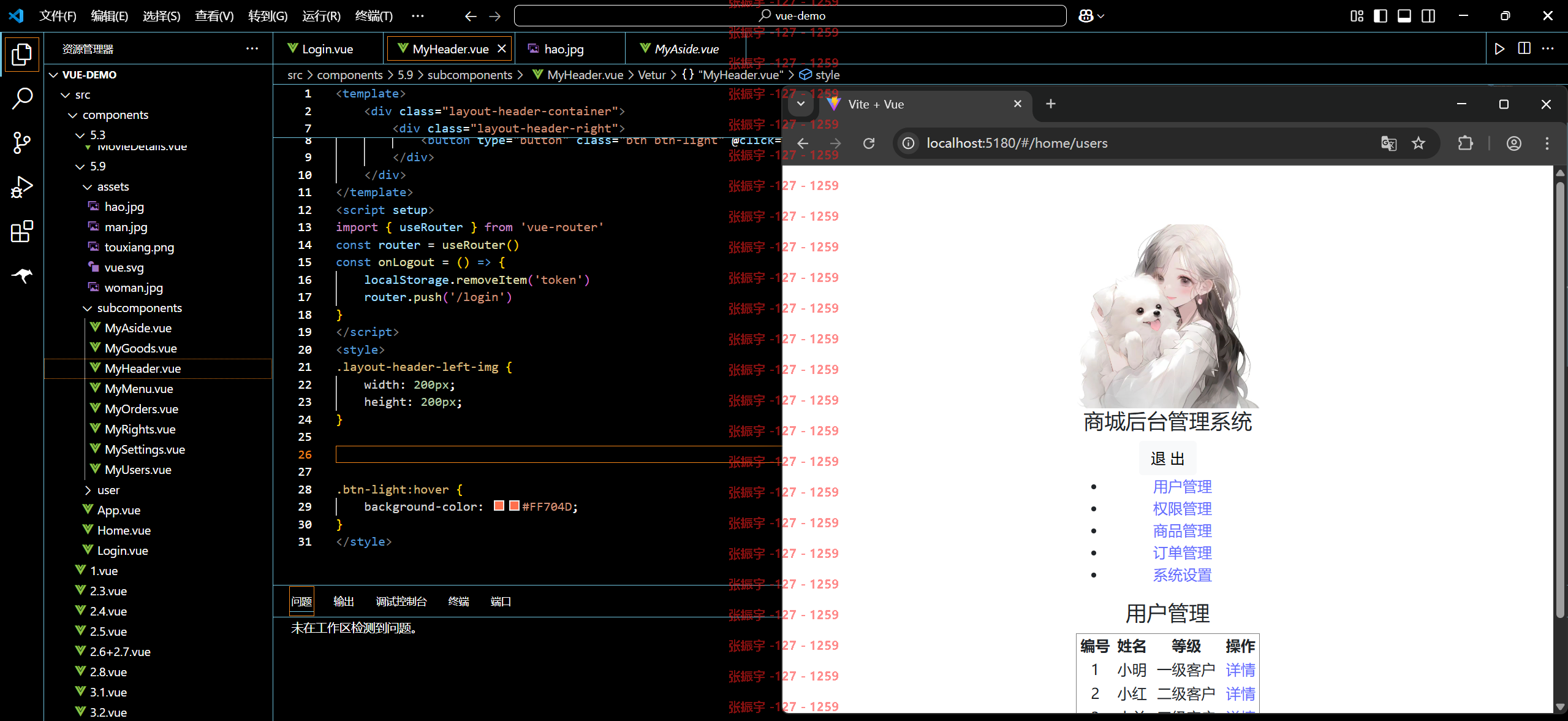This screenshot has height=721, width=1568.
Task: Open the 用户管理 link
Action: pos(1182,487)
